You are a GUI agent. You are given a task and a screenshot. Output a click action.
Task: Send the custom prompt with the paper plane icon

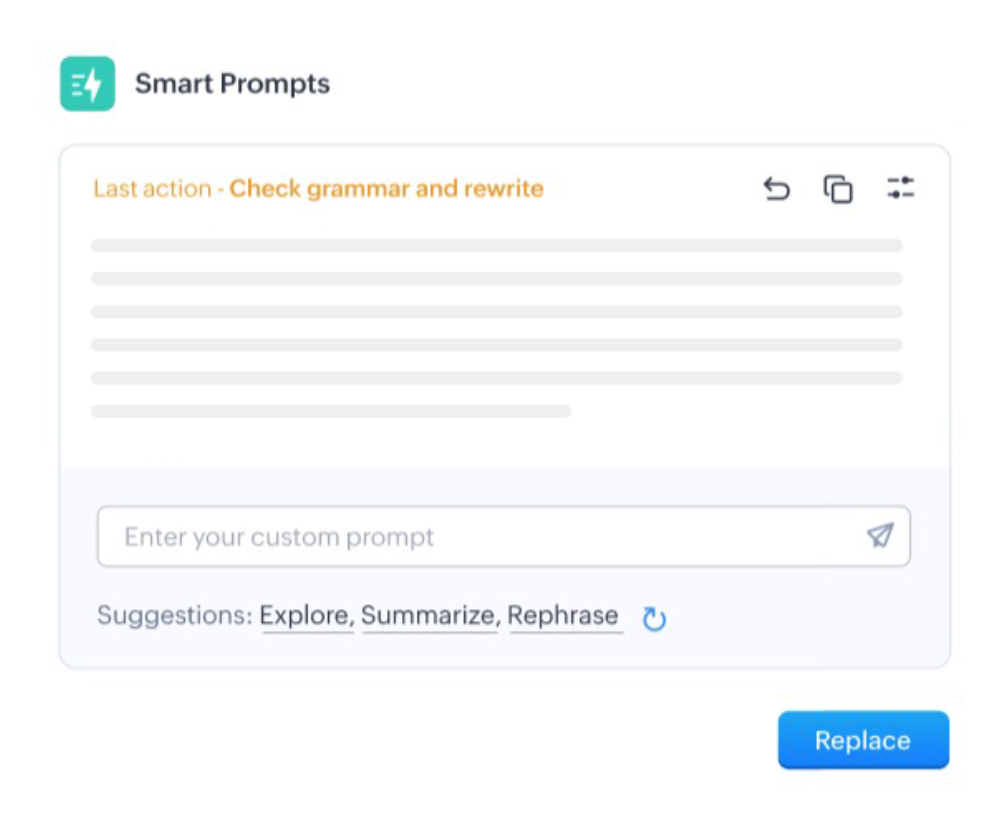(880, 536)
